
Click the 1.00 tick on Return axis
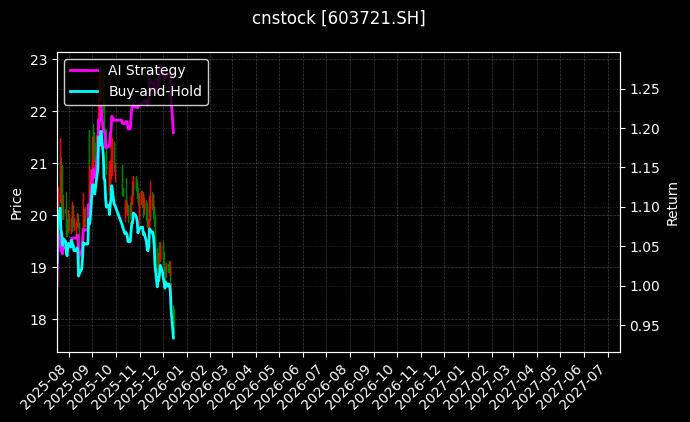point(644,286)
